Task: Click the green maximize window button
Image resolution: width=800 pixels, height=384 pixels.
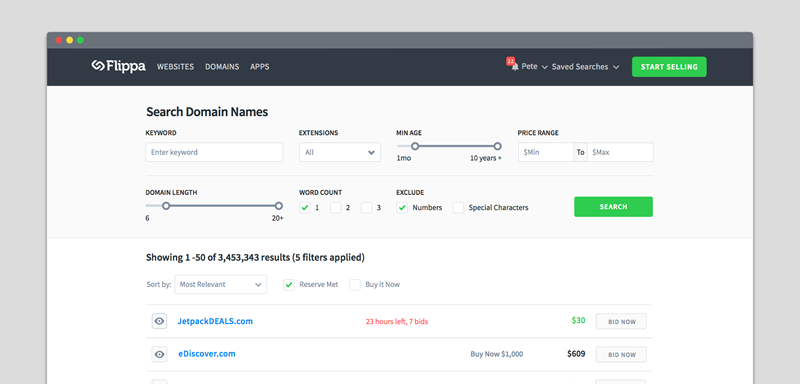Action: tap(80, 40)
